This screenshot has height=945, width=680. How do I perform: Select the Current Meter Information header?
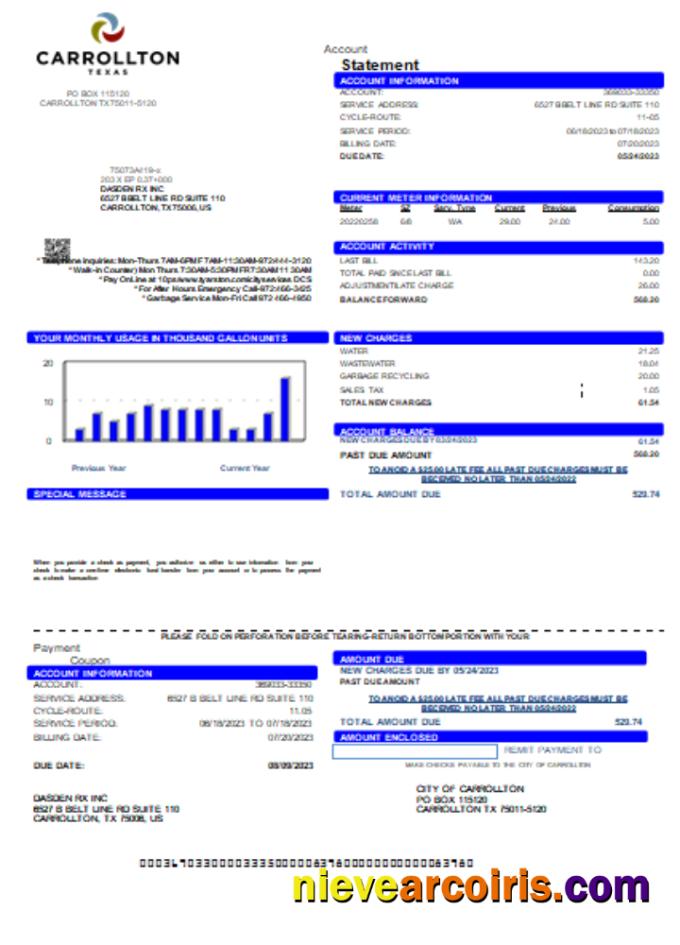point(498,198)
